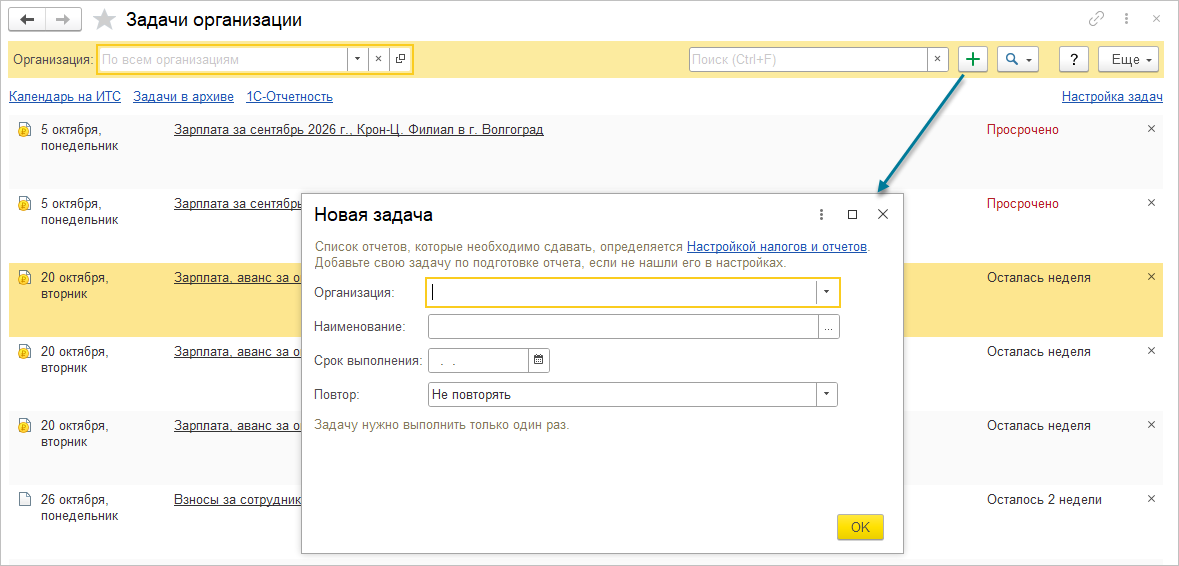
Task: Dismiss the Волгоград salary task with x
Action: point(1150,129)
